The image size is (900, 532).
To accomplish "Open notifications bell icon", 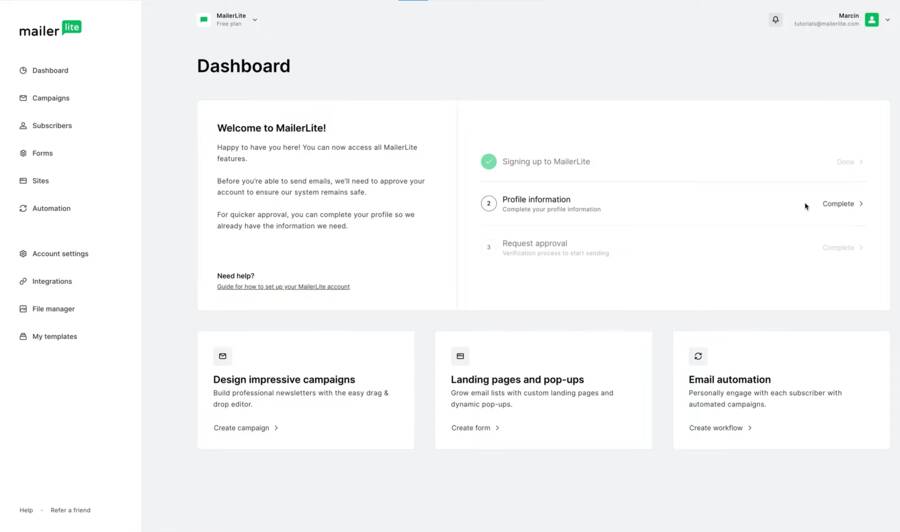I will point(775,20).
